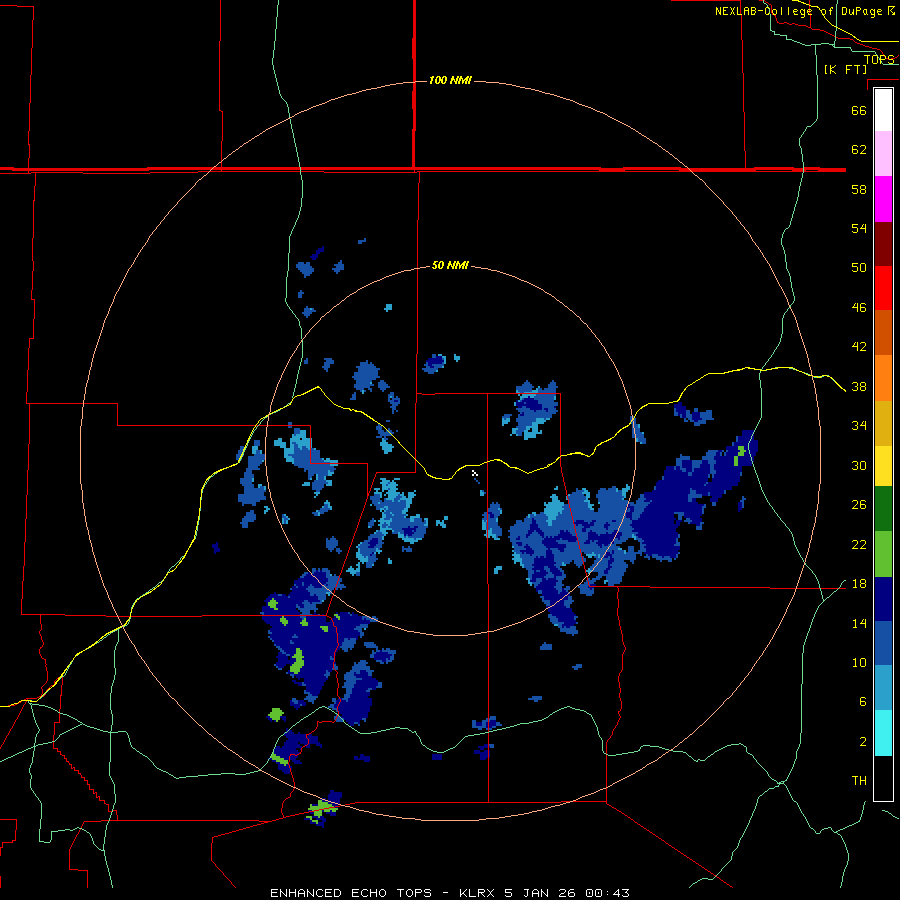
Task: Click the 10 value on the legend
Action: tap(859, 662)
